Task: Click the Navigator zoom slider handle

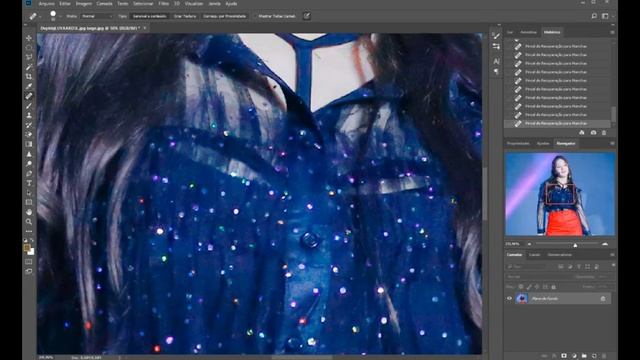Action: coord(575,245)
